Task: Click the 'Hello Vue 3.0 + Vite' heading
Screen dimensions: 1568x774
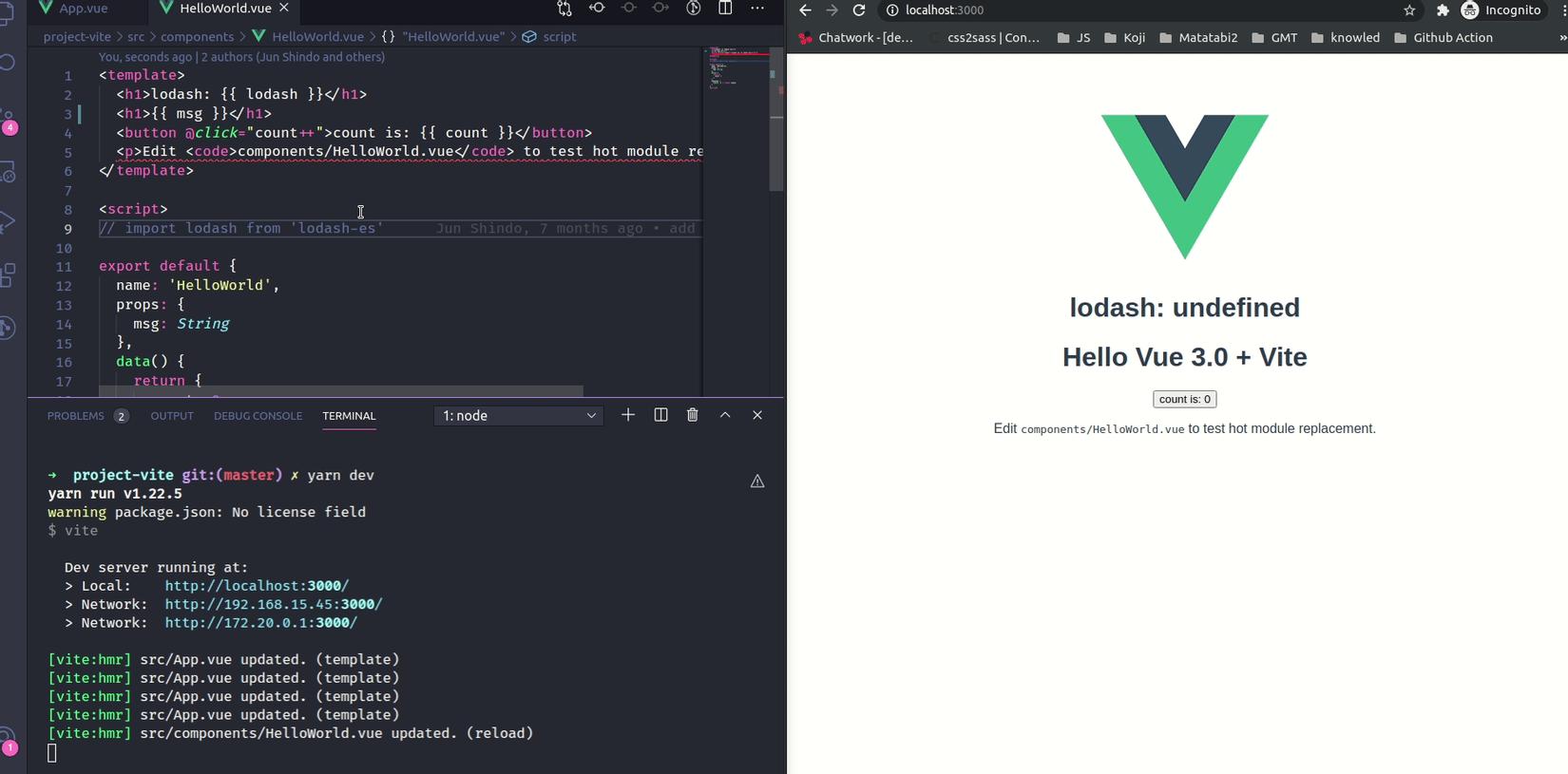Action: point(1185,357)
